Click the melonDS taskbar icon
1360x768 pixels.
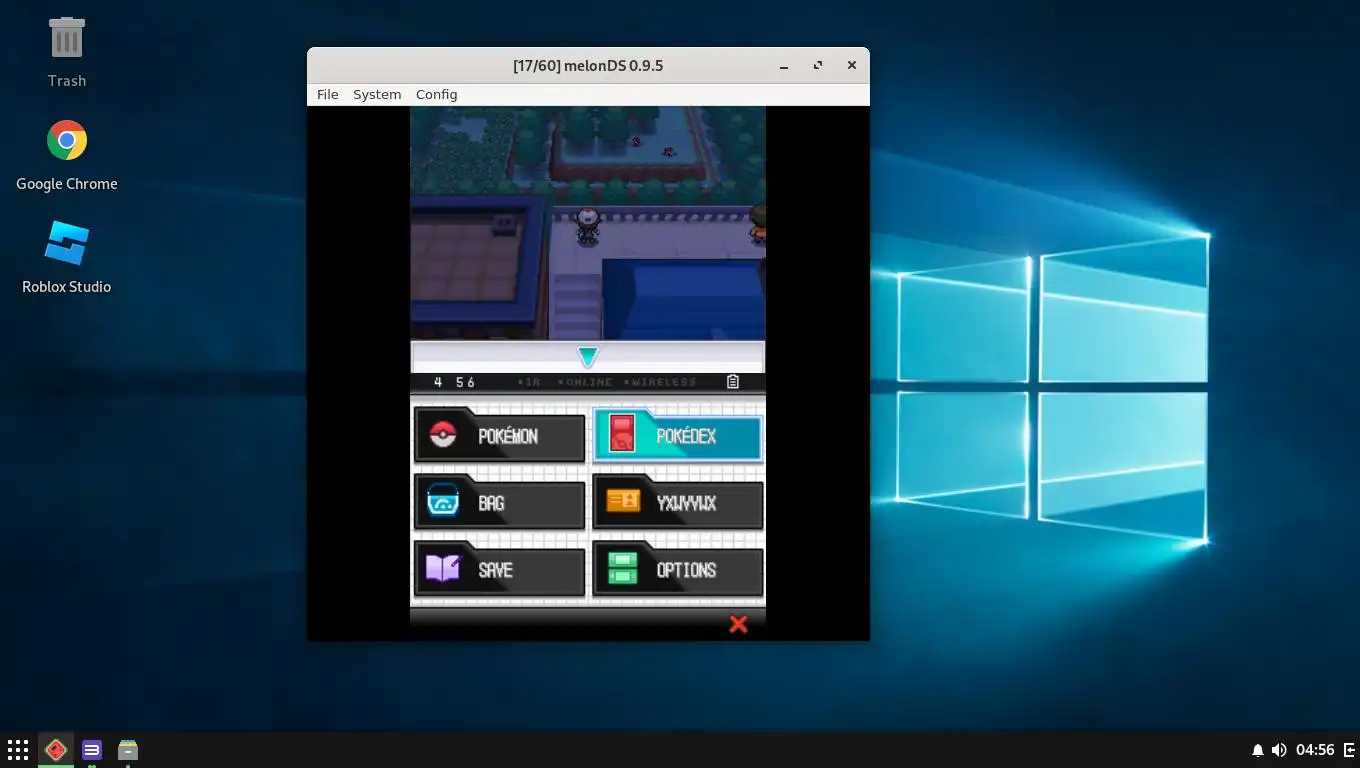(x=56, y=749)
